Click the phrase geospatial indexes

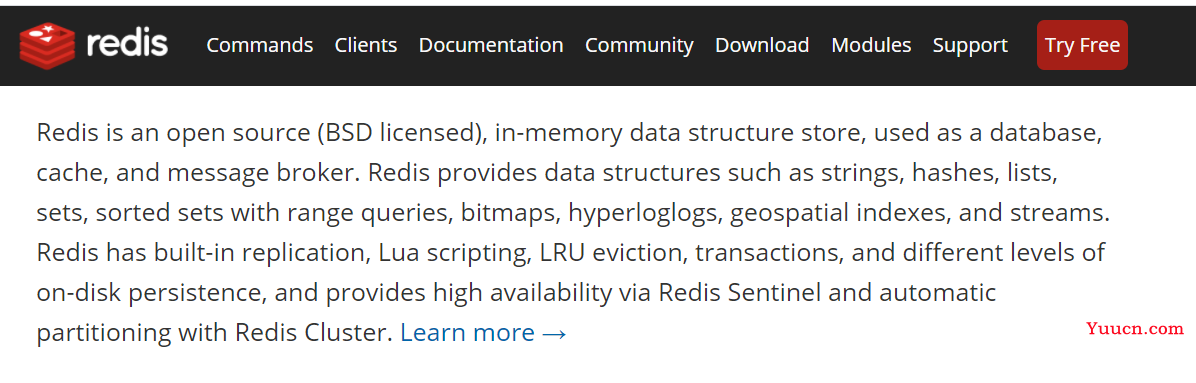point(838,213)
